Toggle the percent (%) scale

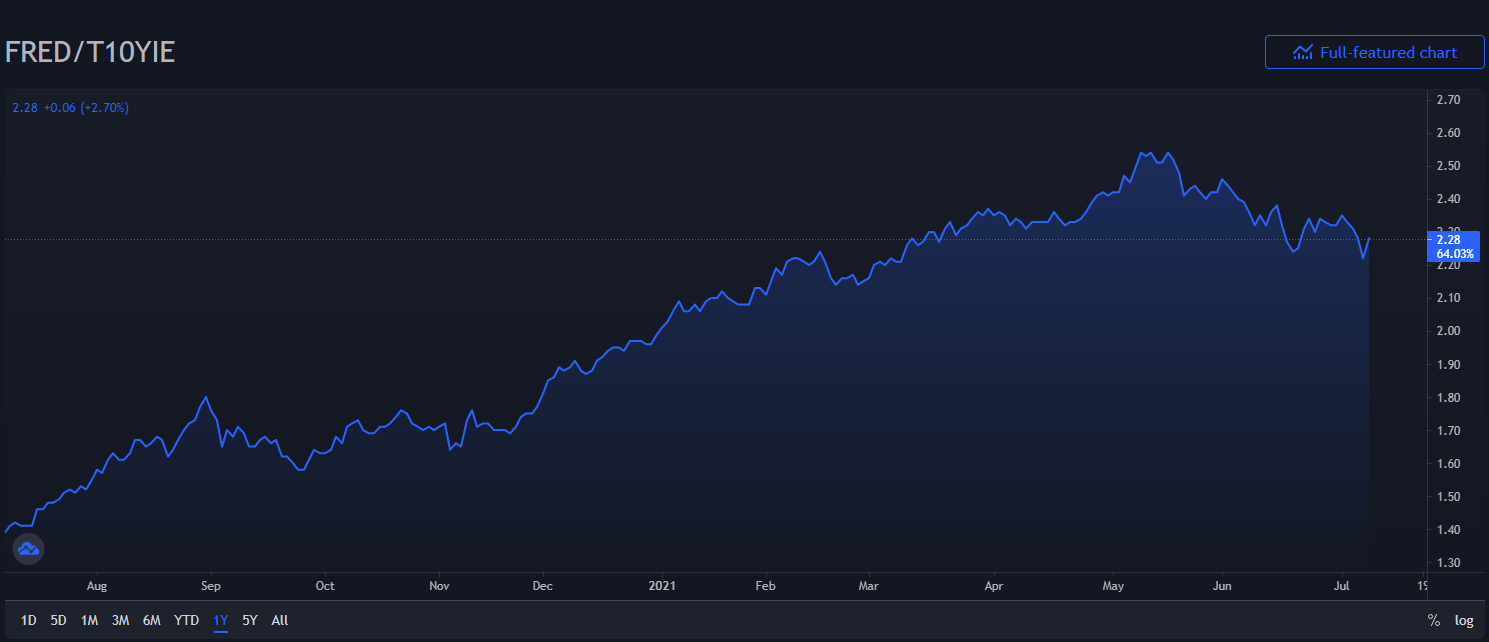(x=1434, y=620)
